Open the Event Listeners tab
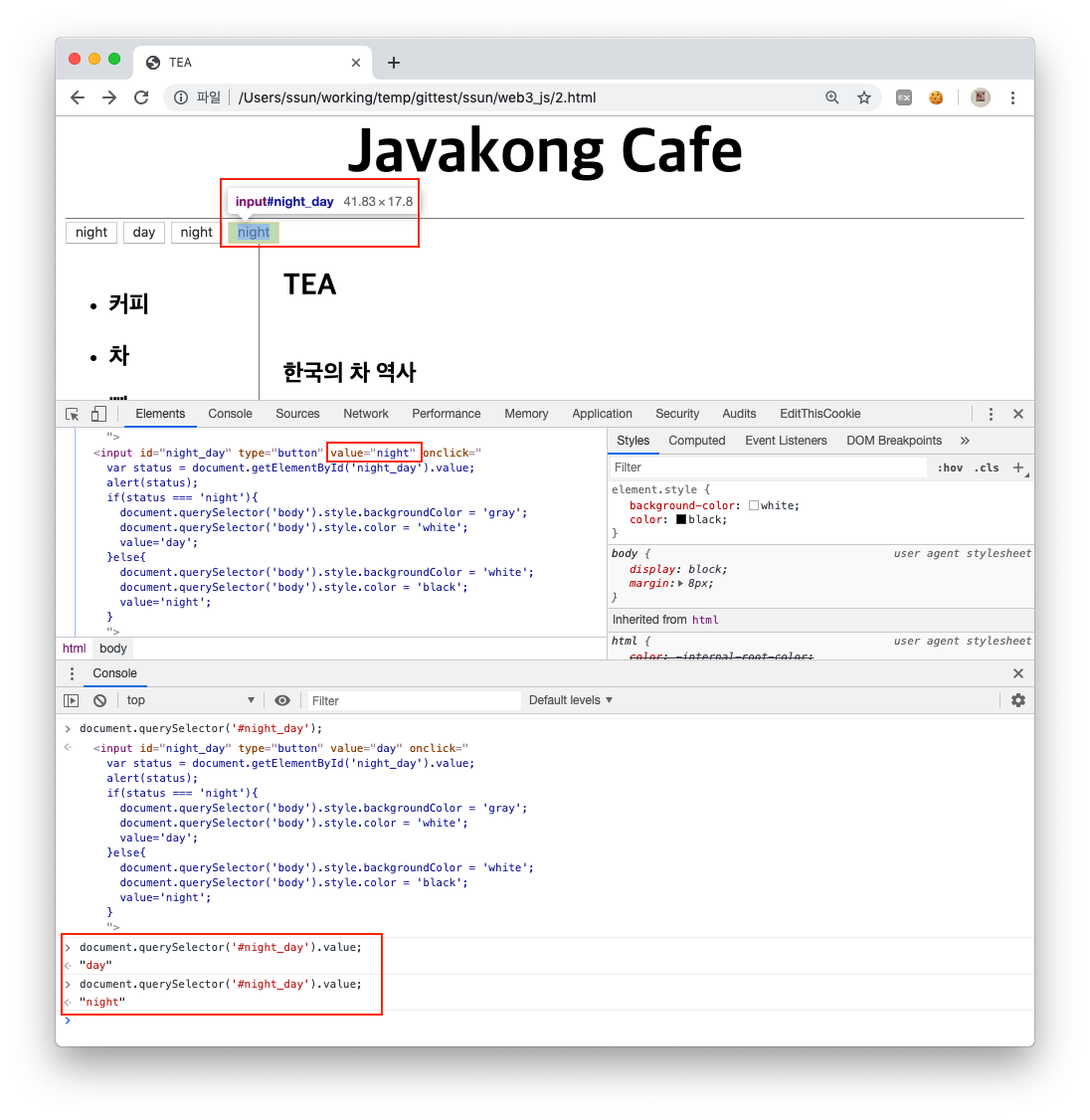The height and width of the screenshot is (1120, 1090). pyautogui.click(x=786, y=441)
